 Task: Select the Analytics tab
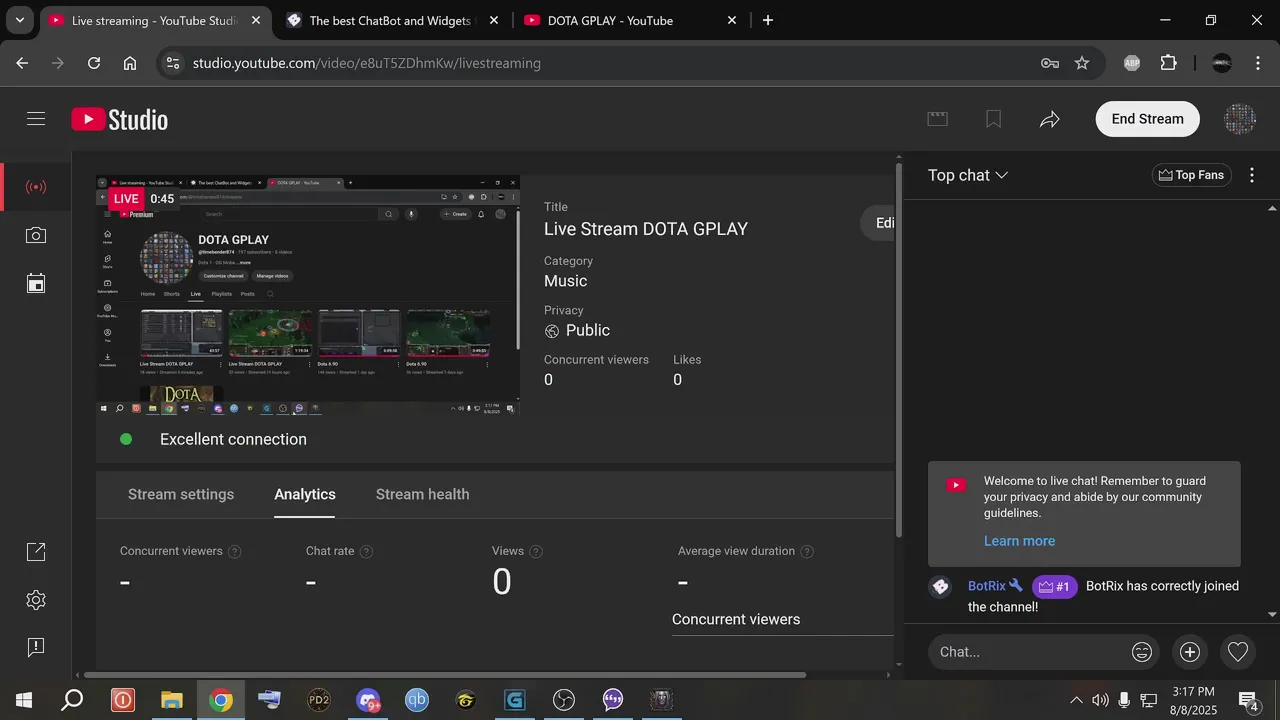tap(305, 495)
